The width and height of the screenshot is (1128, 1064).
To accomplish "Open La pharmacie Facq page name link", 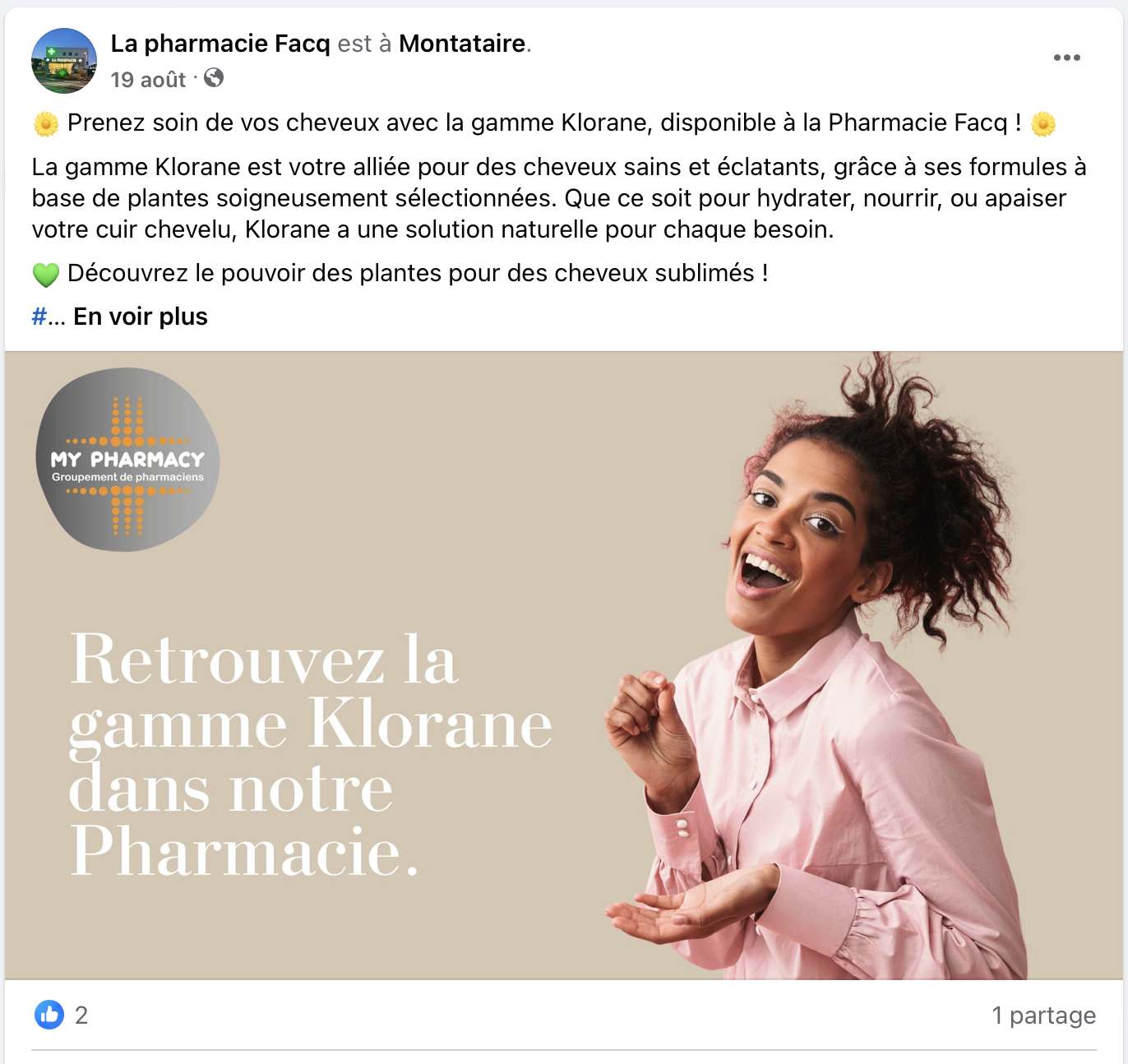I will [x=220, y=44].
